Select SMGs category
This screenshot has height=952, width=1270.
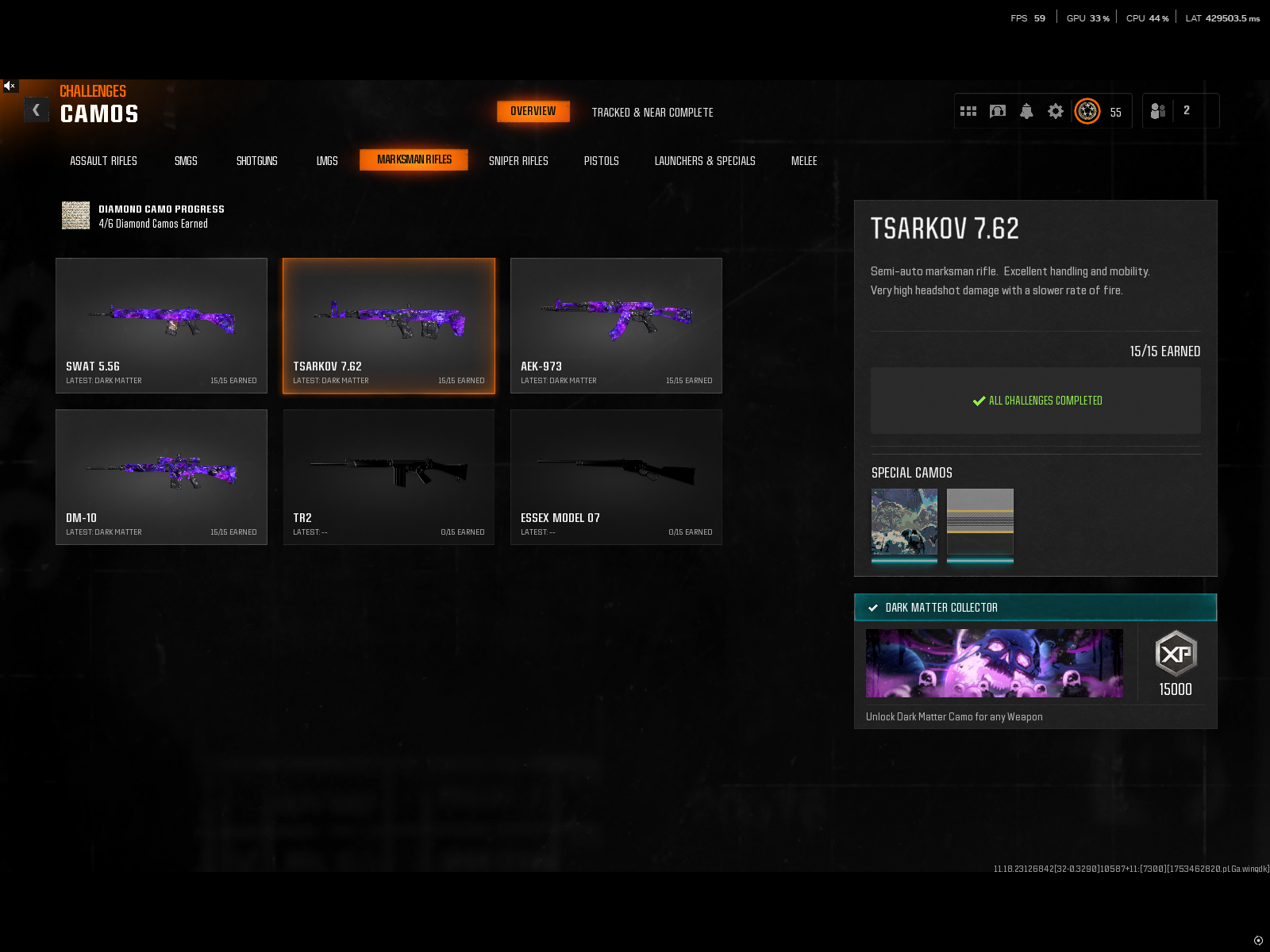186,161
